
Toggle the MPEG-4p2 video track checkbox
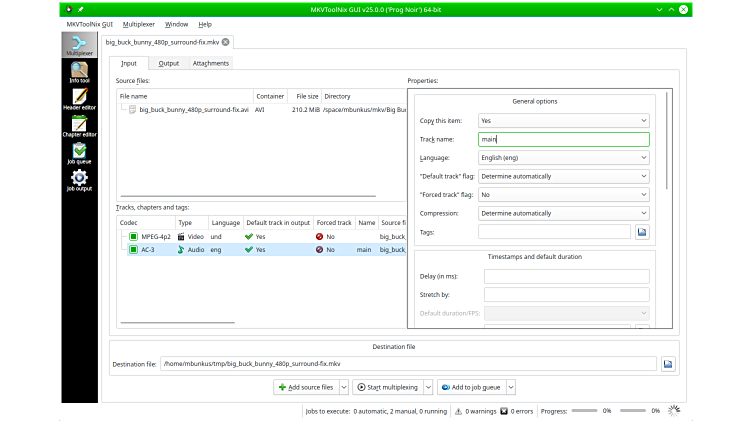[132, 236]
